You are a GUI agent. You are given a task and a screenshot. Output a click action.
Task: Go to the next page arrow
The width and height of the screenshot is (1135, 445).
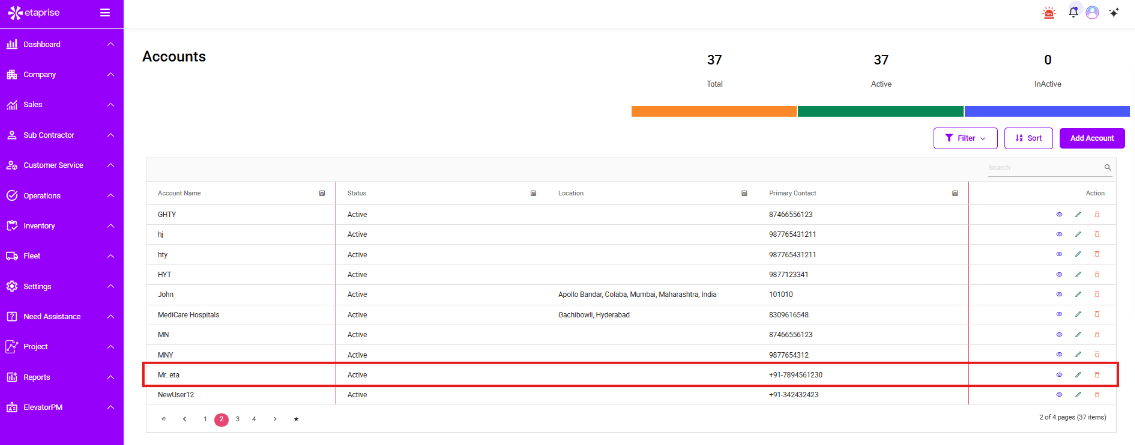point(274,419)
